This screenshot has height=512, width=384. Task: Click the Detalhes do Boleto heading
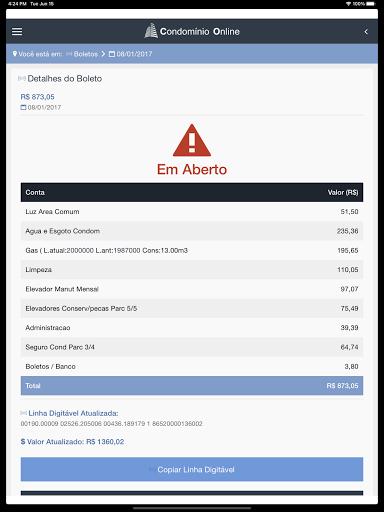[x=65, y=79]
